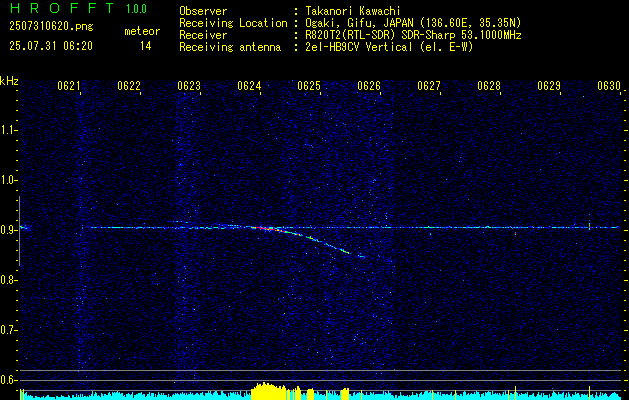Click antenna value 2el-HB9CV Vertical
The width and height of the screenshot is (629, 400).
[388, 47]
